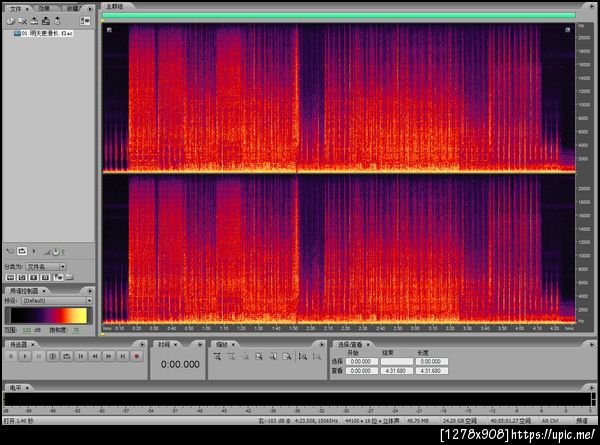Toggle show video files filter button
The image size is (600, 445).
34,277
